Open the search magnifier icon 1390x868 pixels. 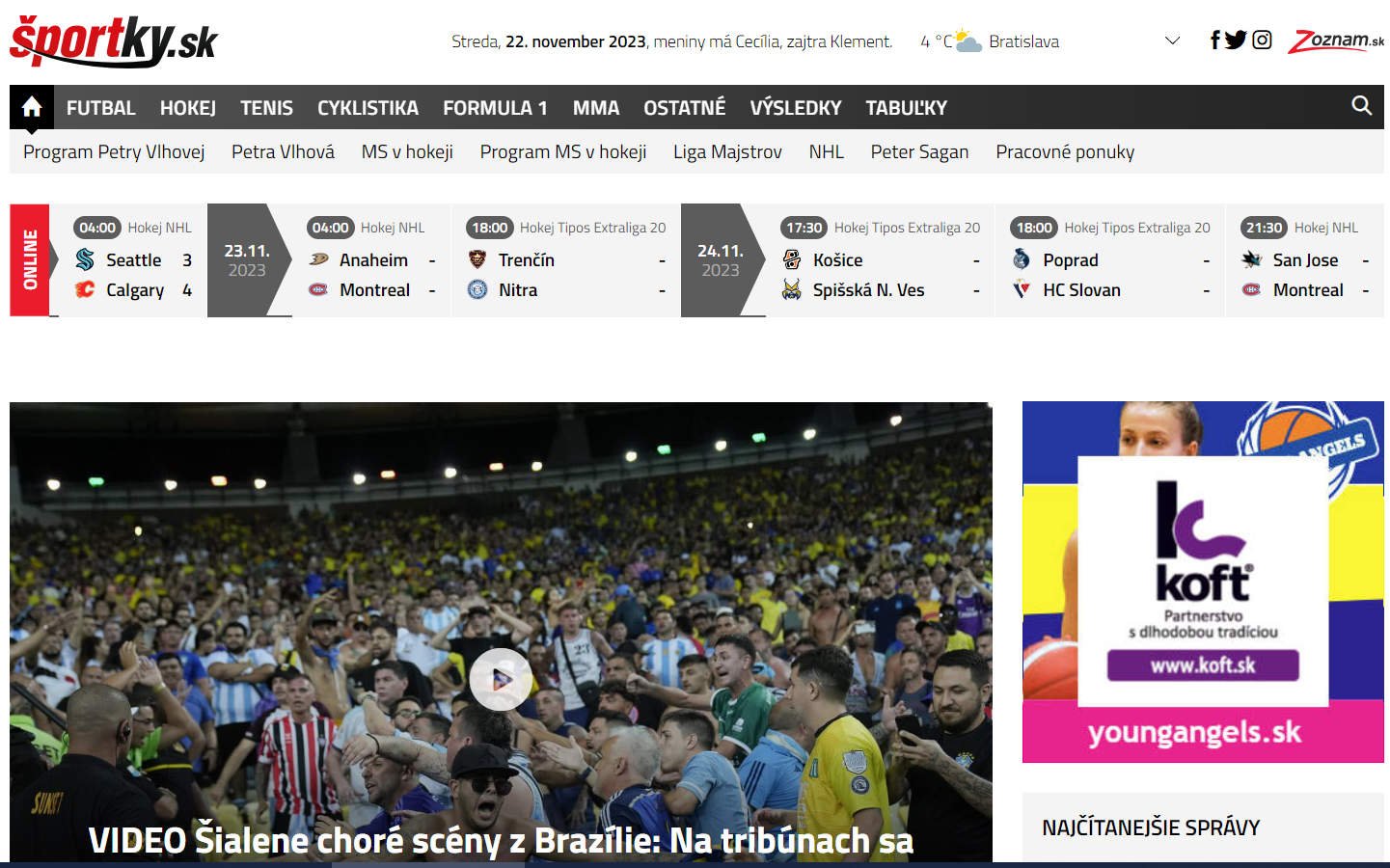[1361, 106]
